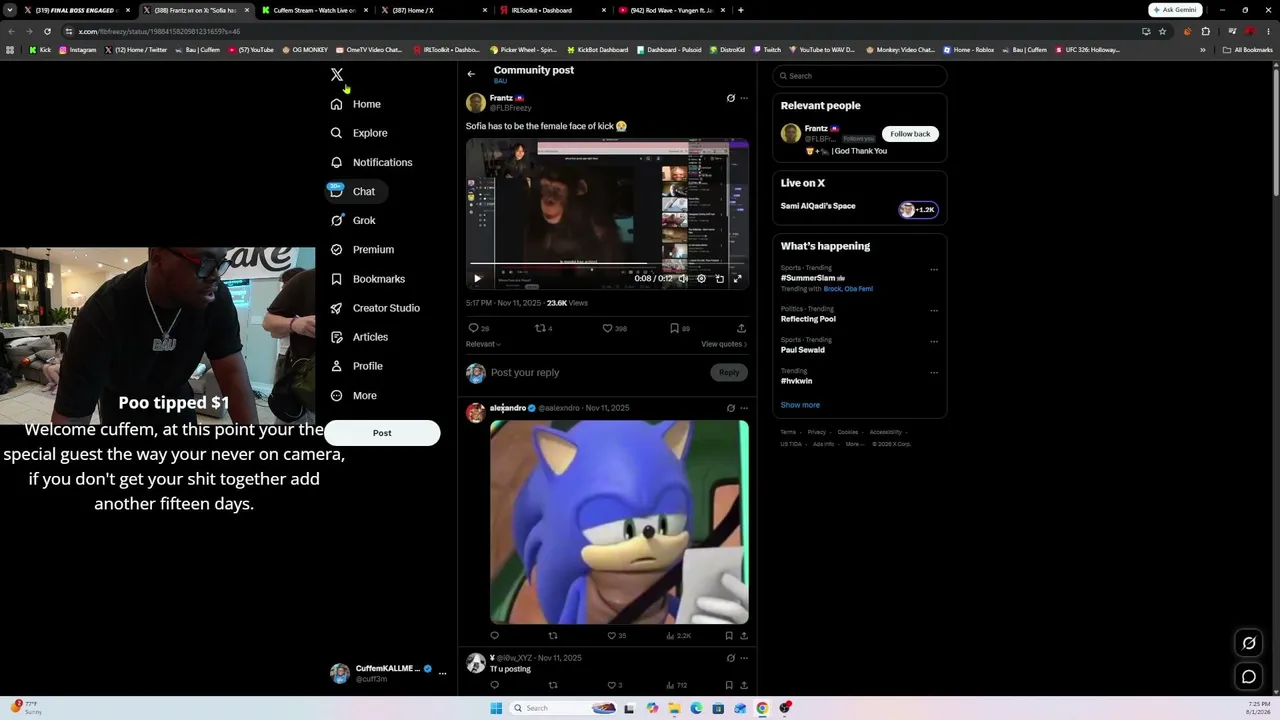Open video settings gear in Frantz's post
Screen dimensions: 1280x720
(x=701, y=279)
